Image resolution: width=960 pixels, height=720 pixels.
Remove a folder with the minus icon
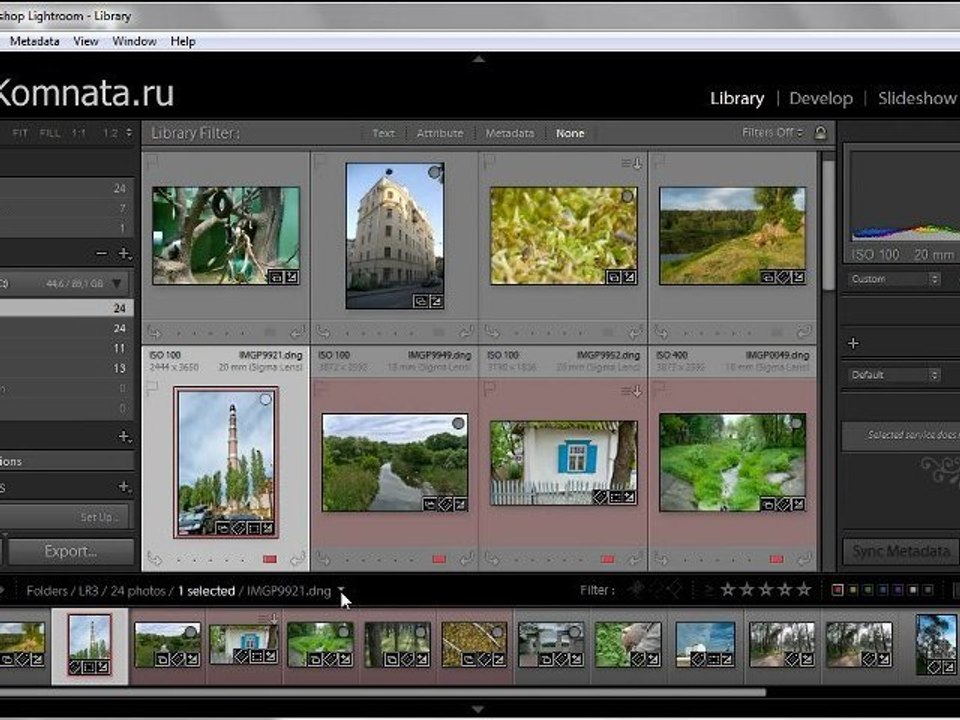(102, 253)
